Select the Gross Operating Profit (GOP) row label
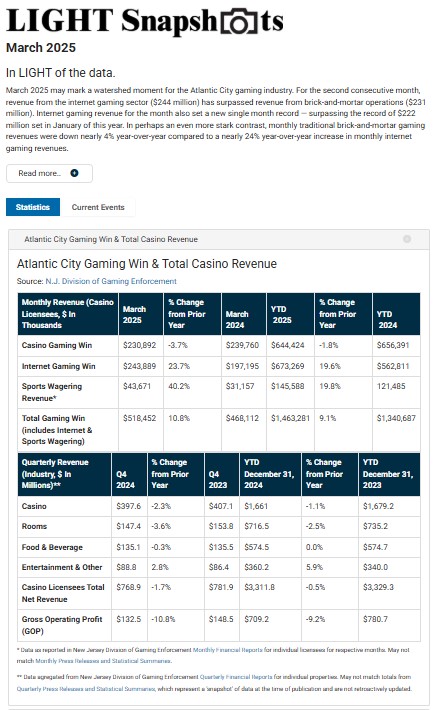Image resolution: width=436 pixels, height=710 pixels. coord(62,625)
